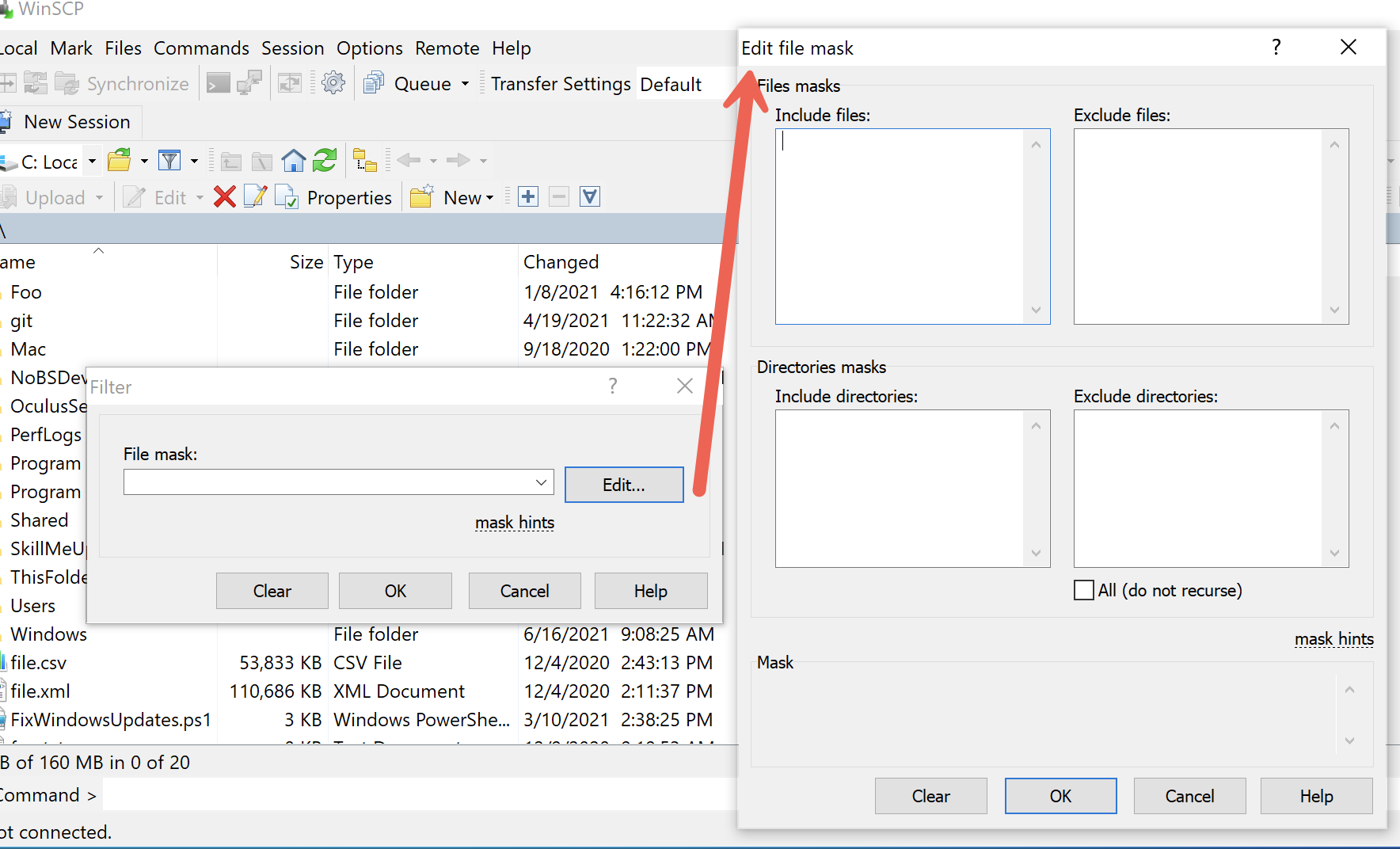Viewport: 1400px width, 849px height.
Task: Click the Edit button in the Filter dialog
Action: tap(623, 484)
